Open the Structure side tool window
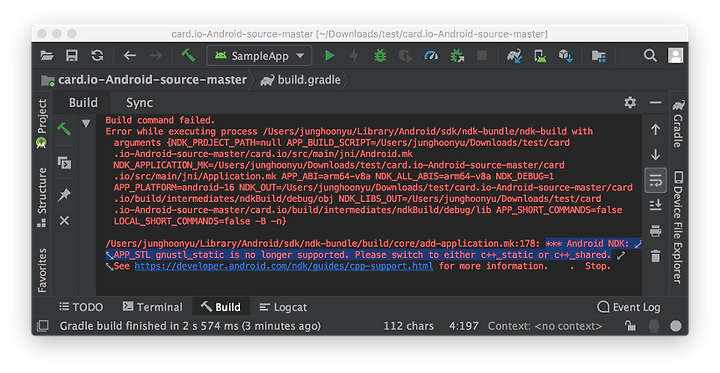 pyautogui.click(x=42, y=197)
